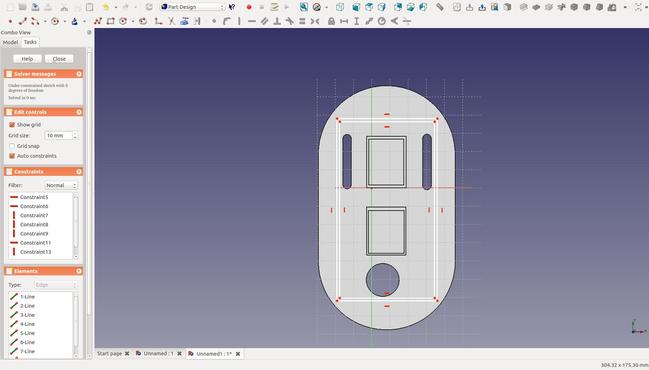Select the sketch Circle tool

pos(55,21)
